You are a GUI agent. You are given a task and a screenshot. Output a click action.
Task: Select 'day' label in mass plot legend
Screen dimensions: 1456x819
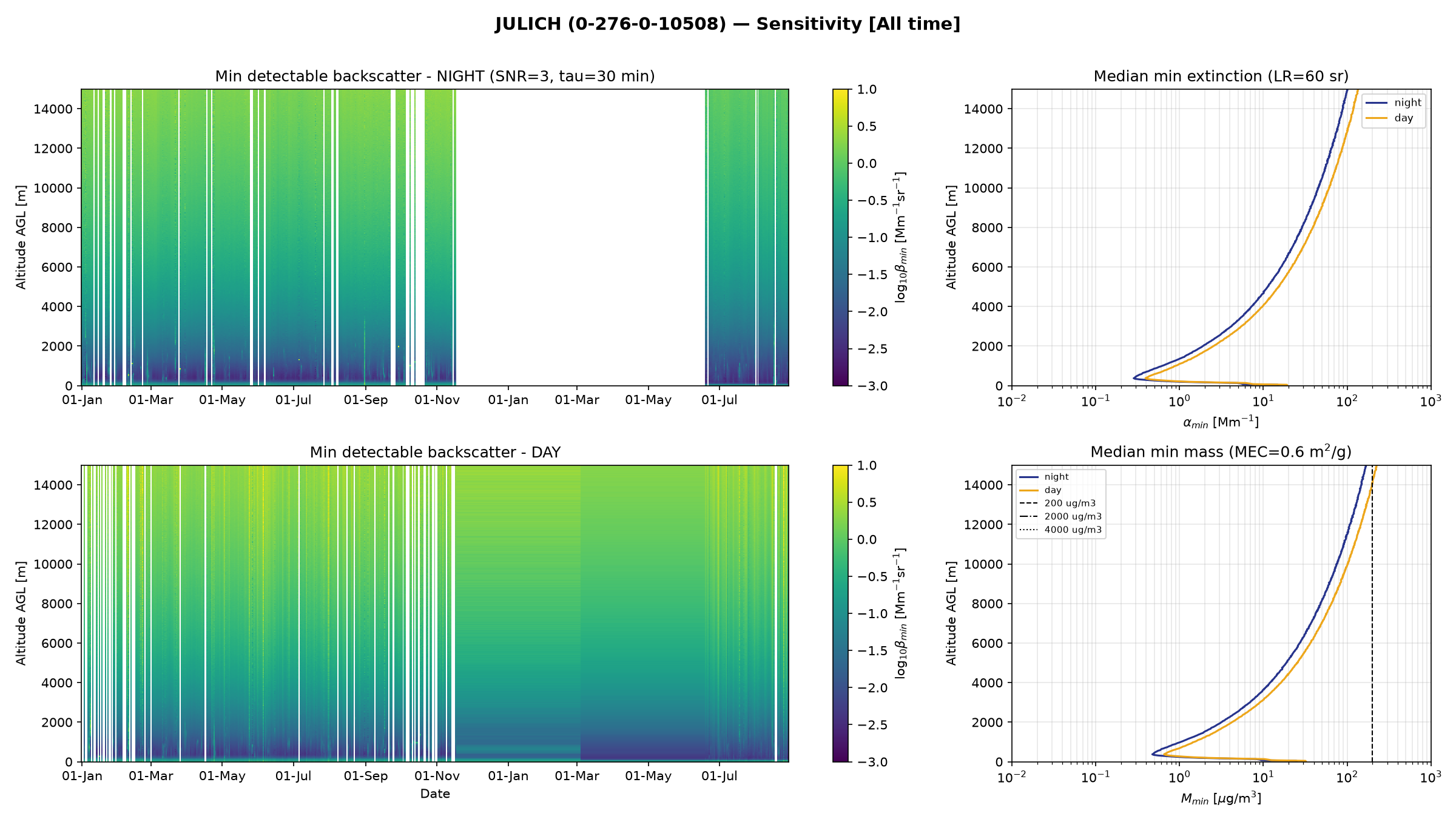point(1053,490)
